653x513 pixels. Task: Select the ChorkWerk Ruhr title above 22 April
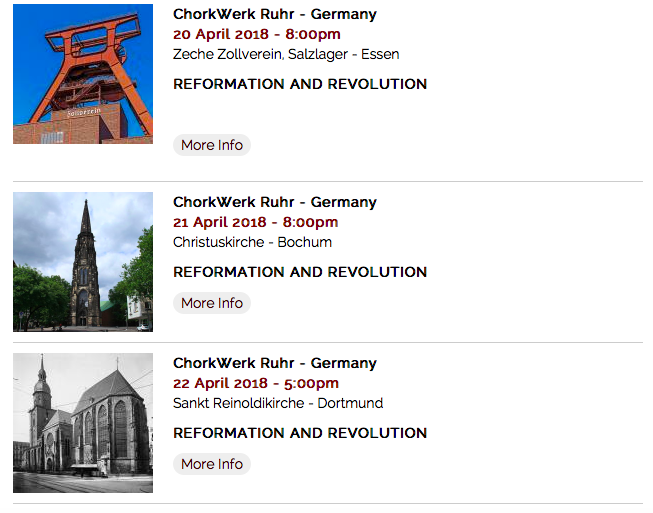click(x=275, y=363)
